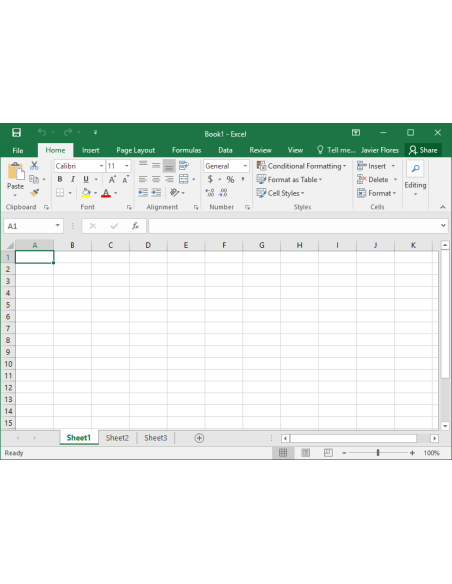The height and width of the screenshot is (584, 452).
Task: Apply borders with the Borders icon
Action: (60, 193)
